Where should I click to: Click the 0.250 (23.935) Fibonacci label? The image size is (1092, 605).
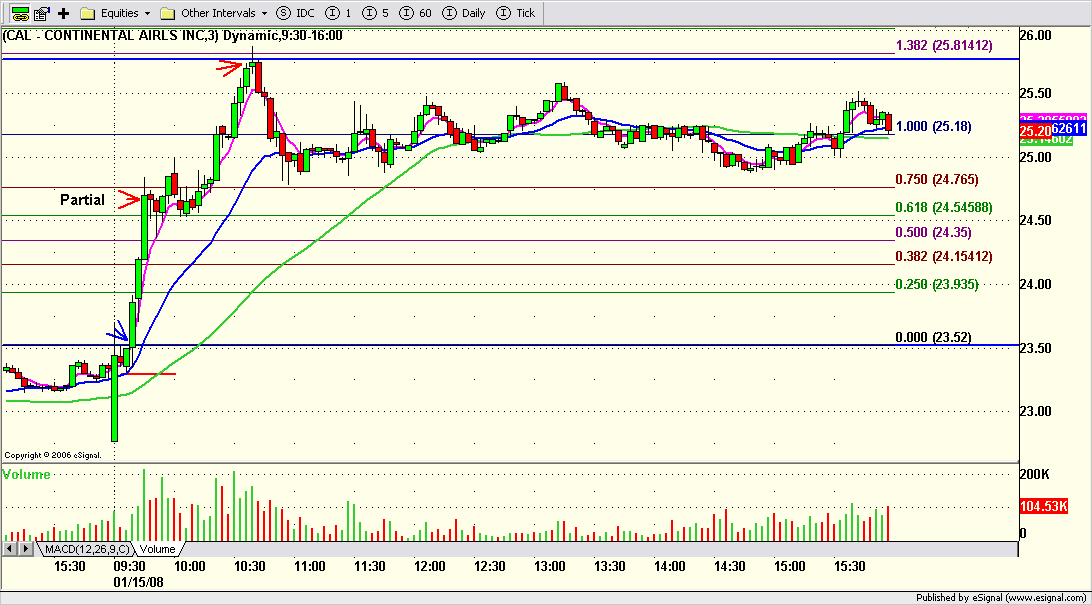[x=937, y=284]
